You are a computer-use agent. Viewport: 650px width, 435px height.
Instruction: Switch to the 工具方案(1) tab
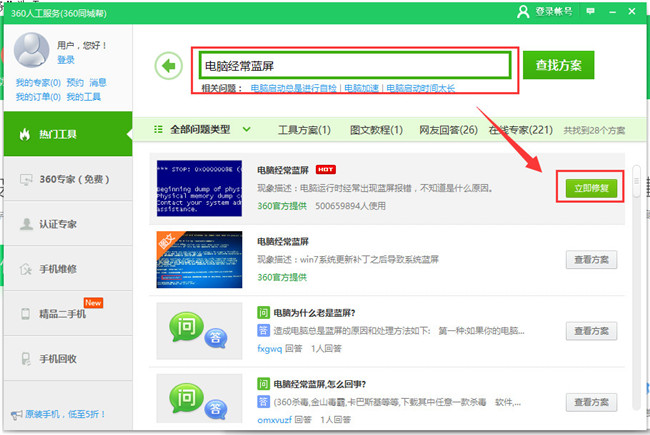tap(304, 130)
